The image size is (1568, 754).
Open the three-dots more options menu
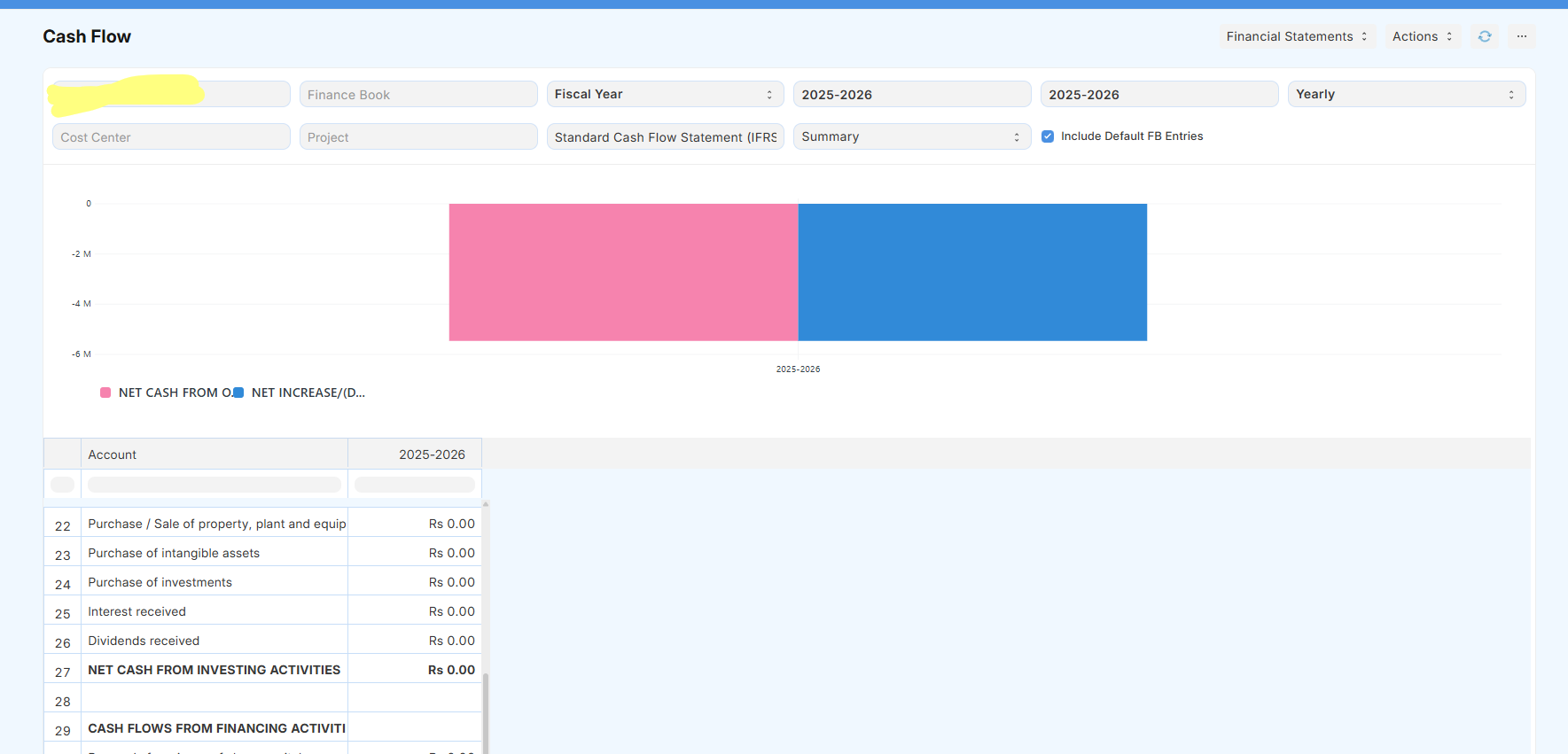click(1521, 36)
